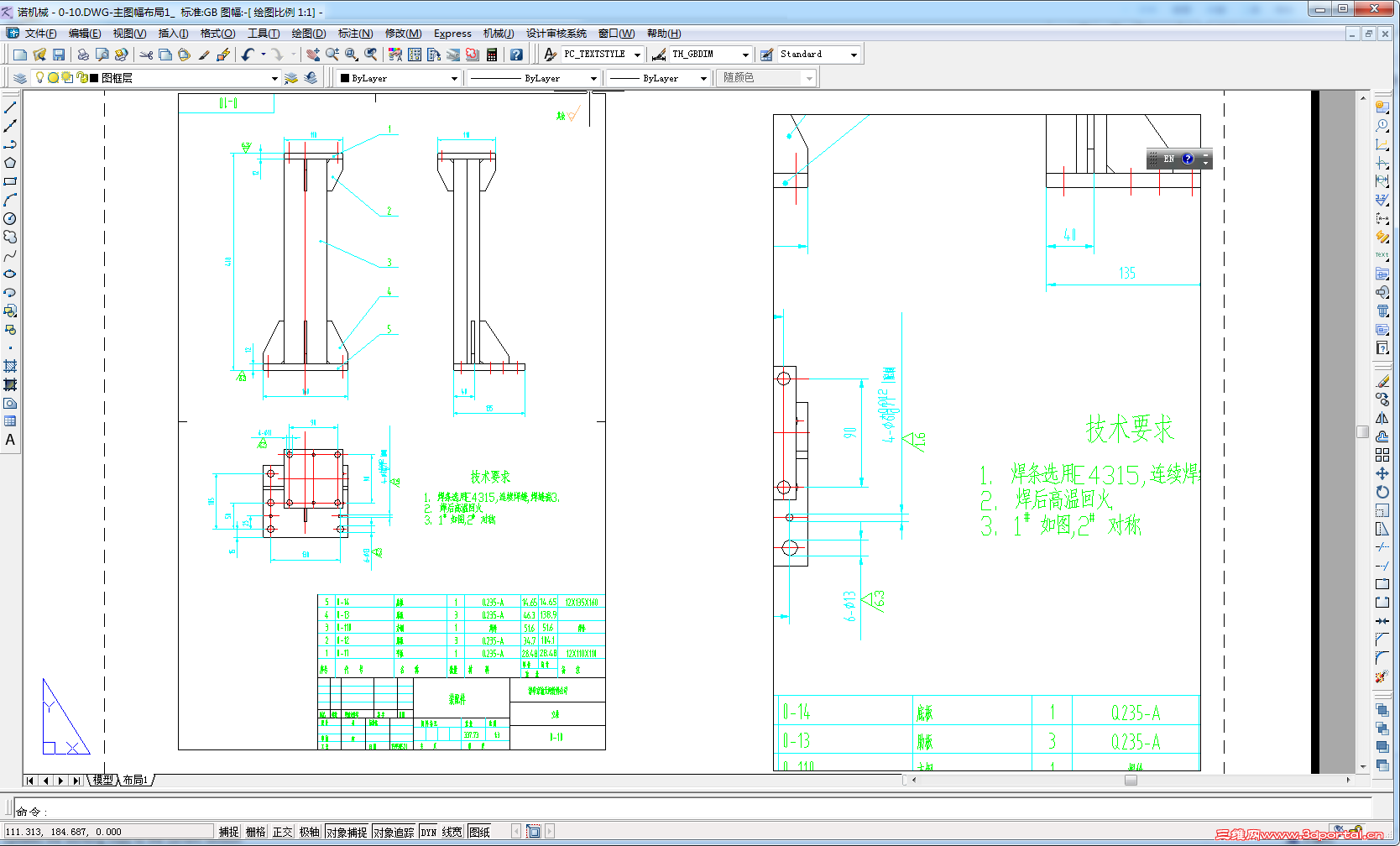The width and height of the screenshot is (1400, 846).
Task: Open Help via the question mark icon
Action: (x=516, y=55)
